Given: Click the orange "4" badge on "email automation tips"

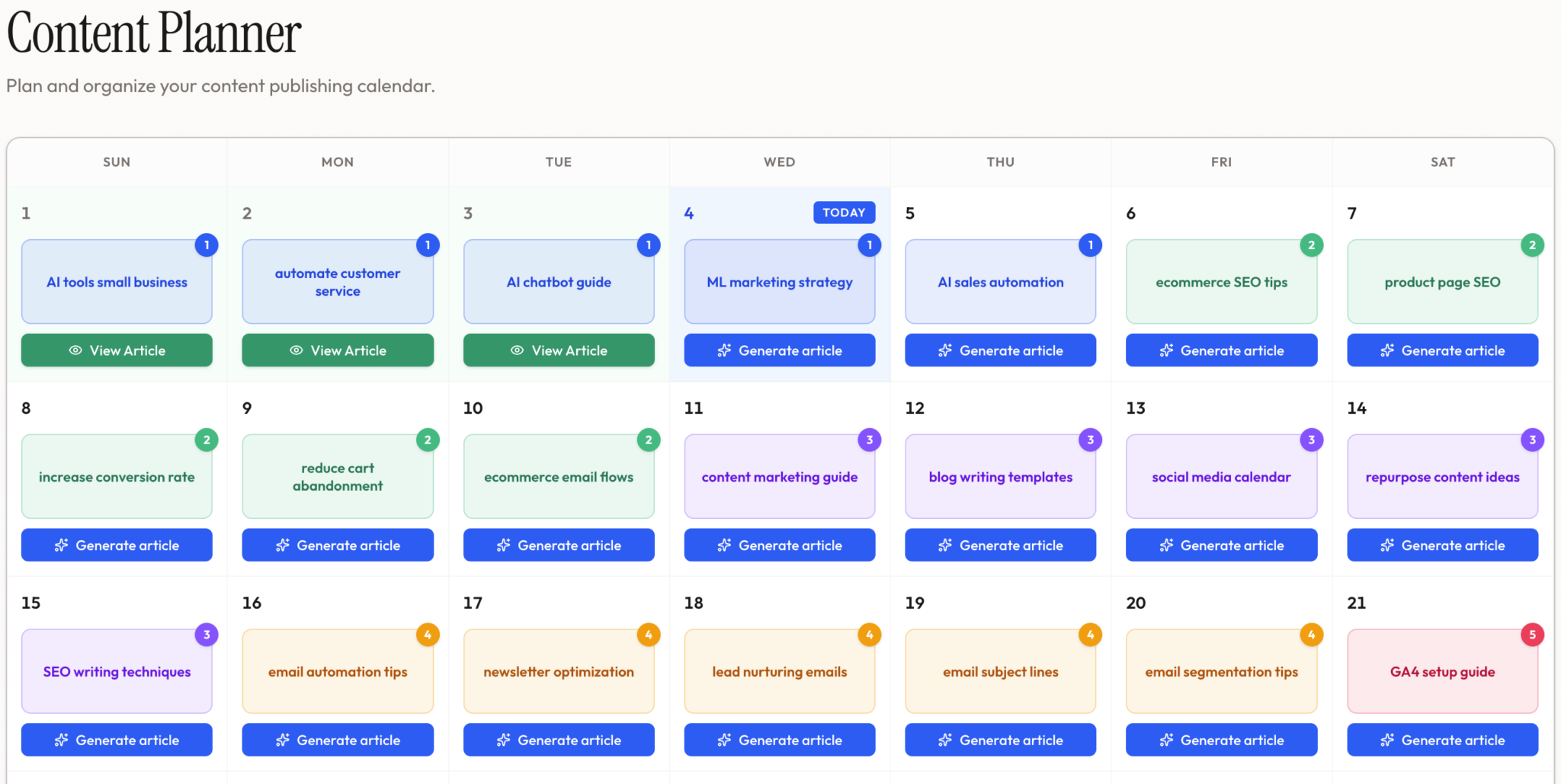Looking at the screenshot, I should [428, 634].
